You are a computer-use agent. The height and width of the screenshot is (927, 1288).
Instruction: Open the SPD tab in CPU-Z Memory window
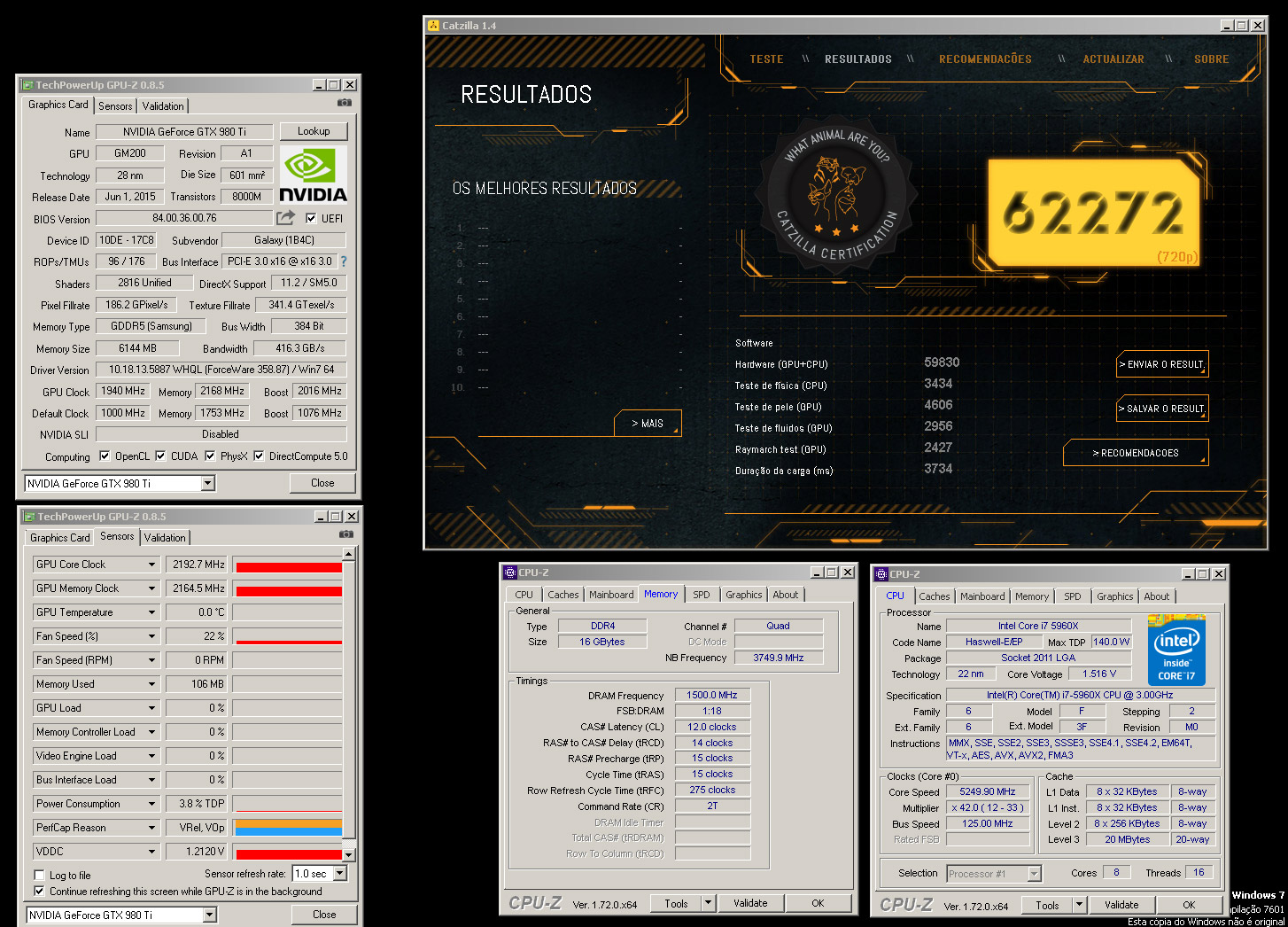[702, 595]
